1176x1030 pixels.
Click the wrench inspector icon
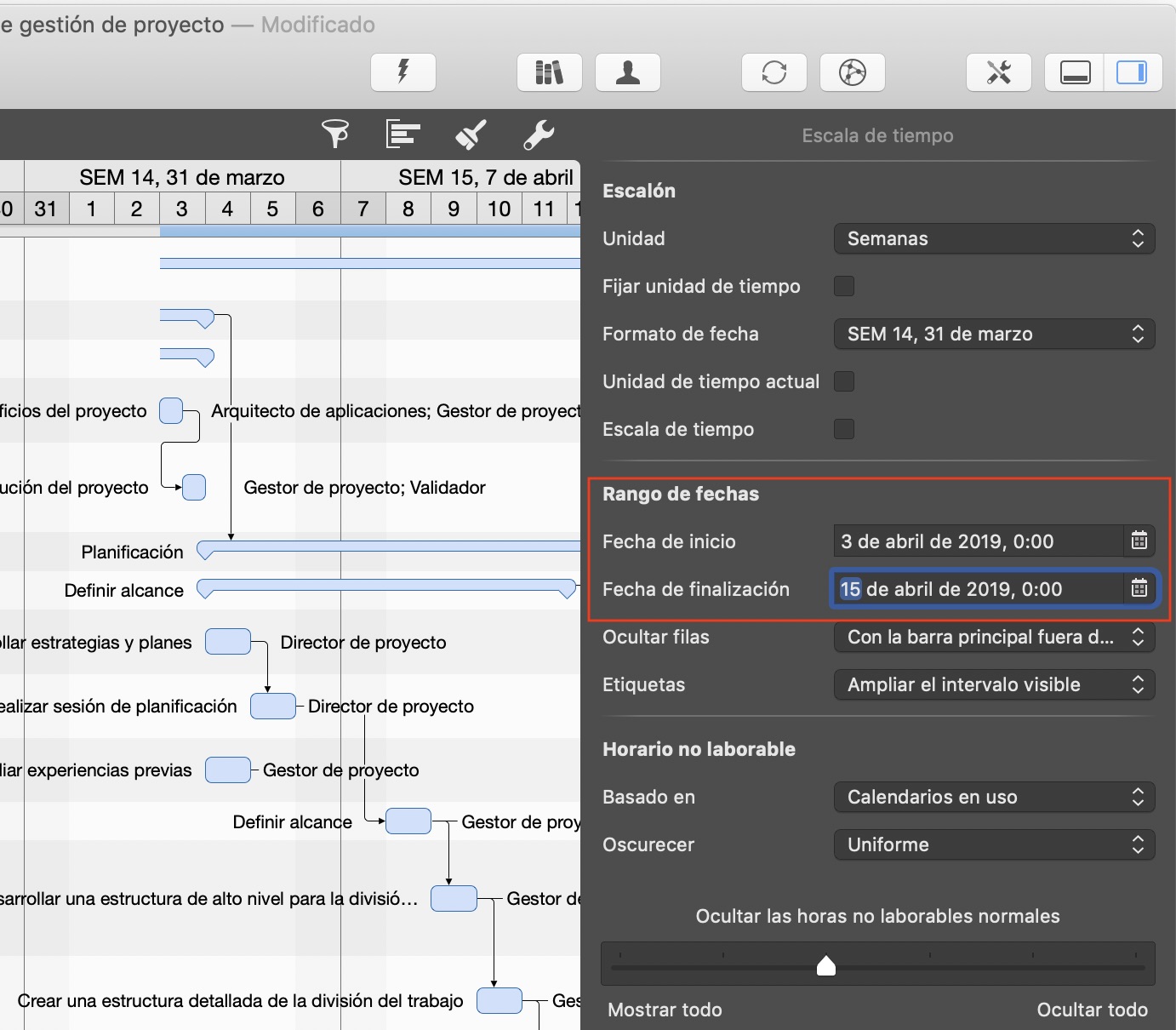(539, 134)
